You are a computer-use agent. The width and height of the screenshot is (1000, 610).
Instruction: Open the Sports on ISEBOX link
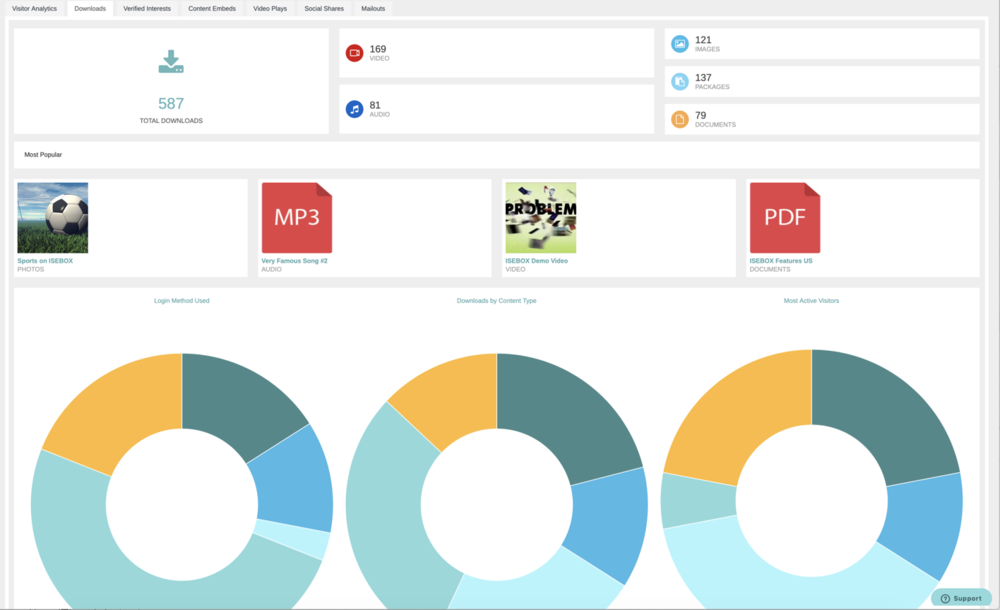pos(45,261)
